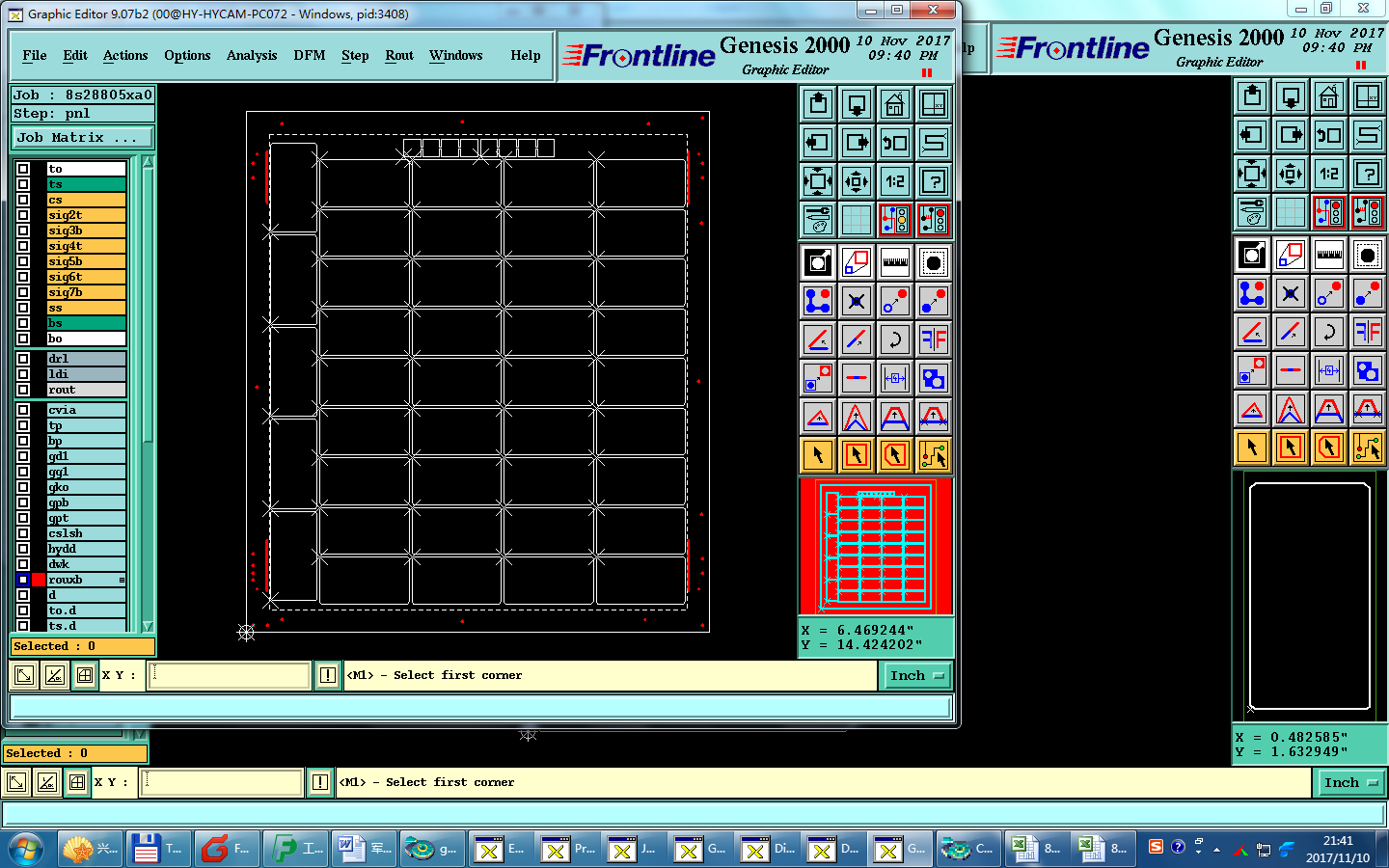Click the exclamation mark button beside front XY field
This screenshot has height=868, width=1389.
coord(328,675)
